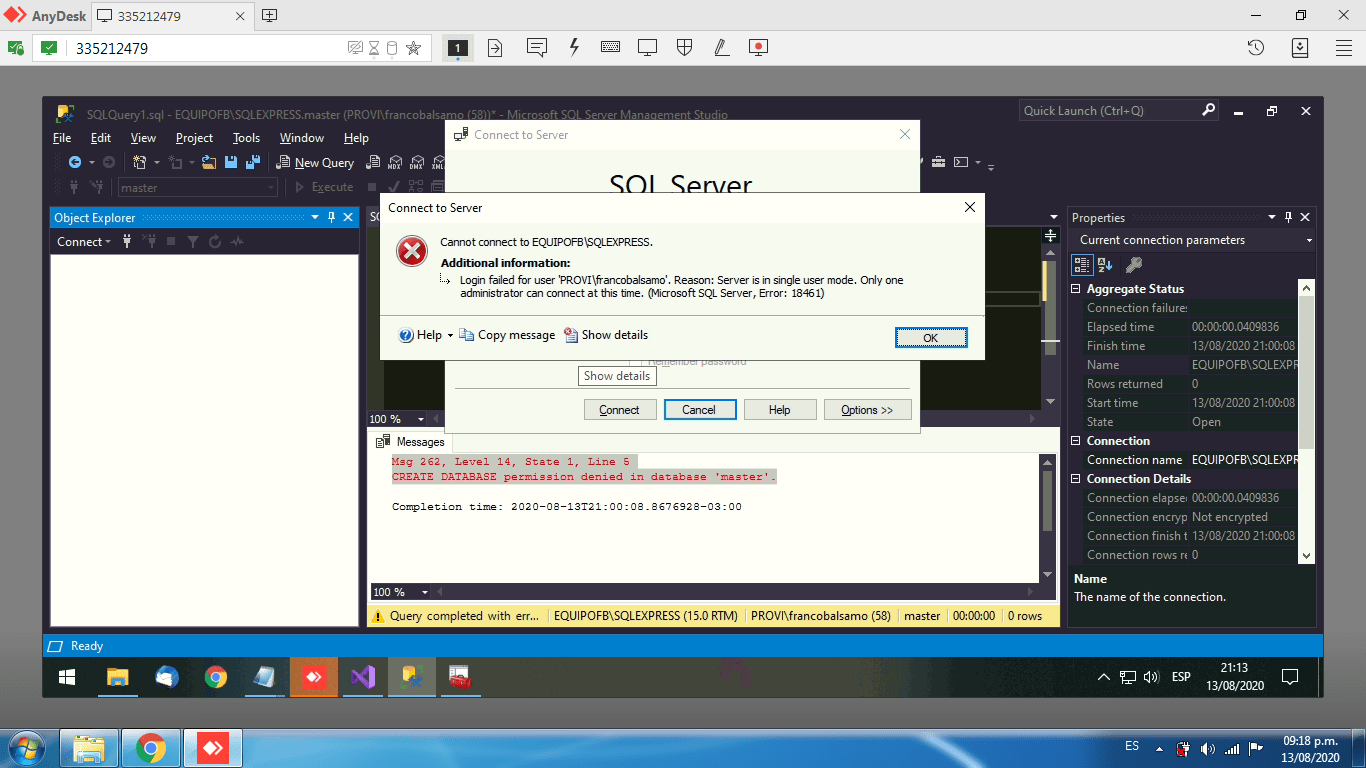Collapse the Connection Details section
This screenshot has height=768, width=1366.
1077,479
